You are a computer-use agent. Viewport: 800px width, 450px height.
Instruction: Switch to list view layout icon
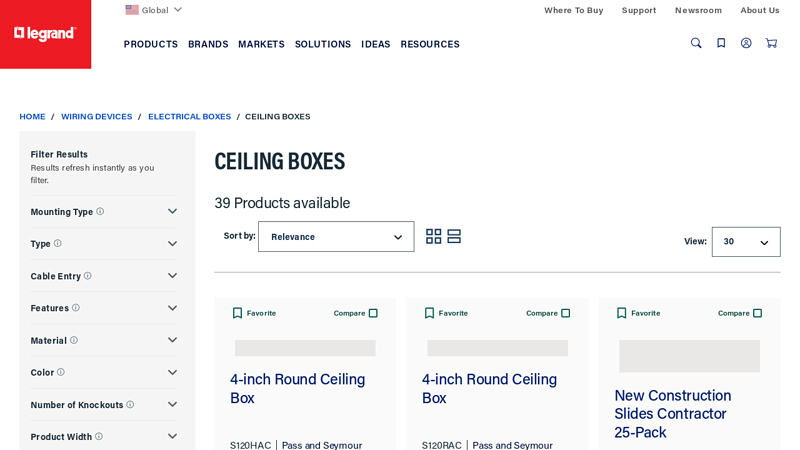pos(454,236)
